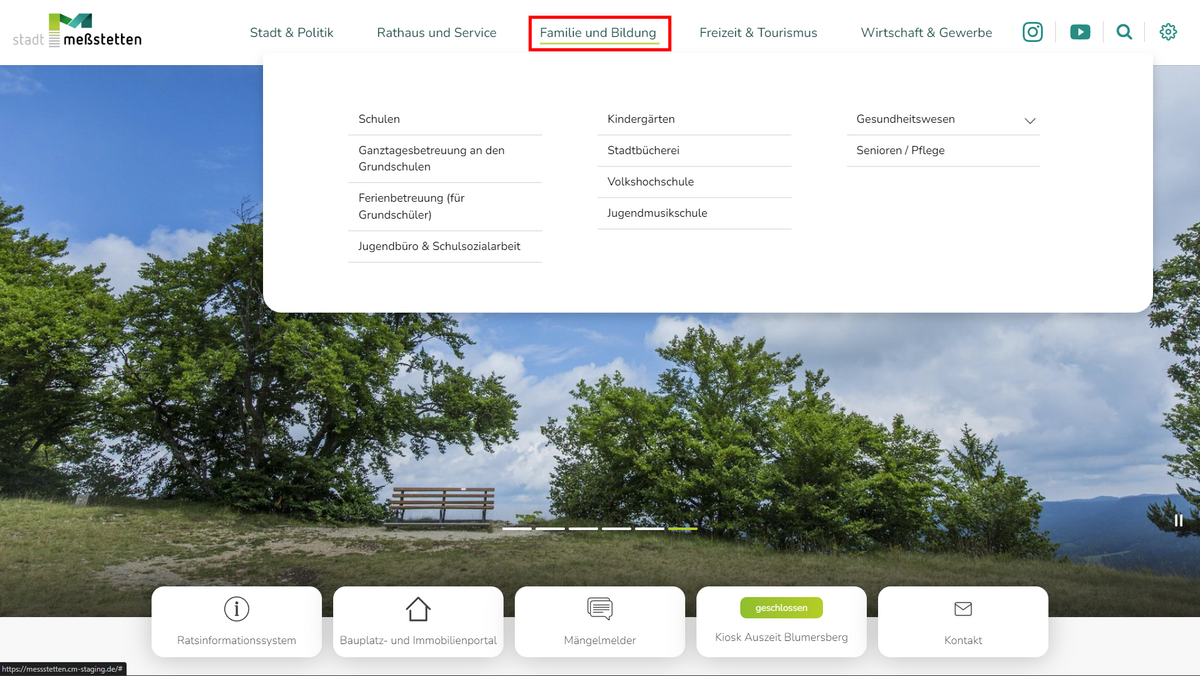Screen dimensions: 1200x676
Task: Open the Gesundheitswesen link
Action: 905,119
